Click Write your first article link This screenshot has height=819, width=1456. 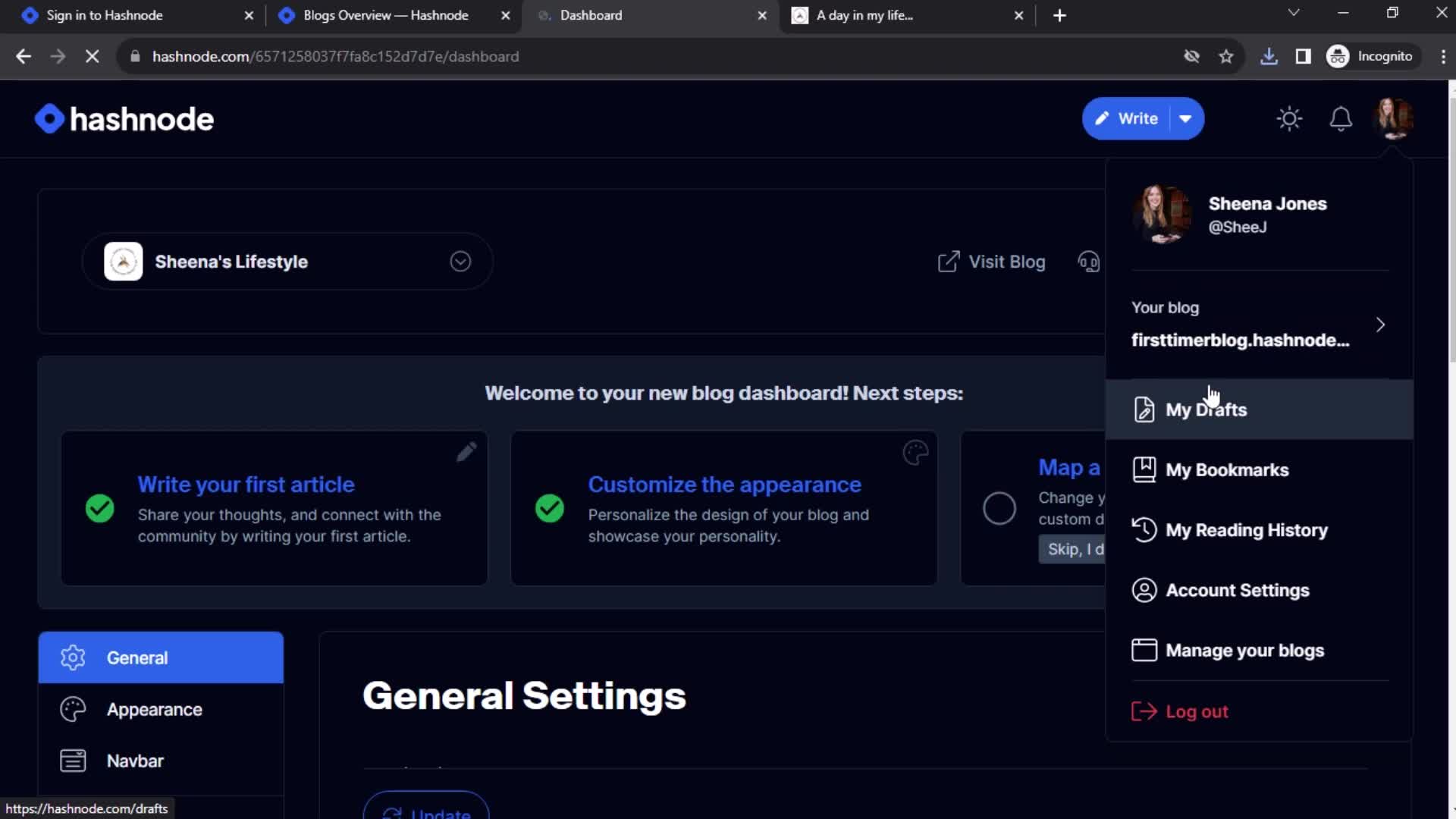(246, 484)
